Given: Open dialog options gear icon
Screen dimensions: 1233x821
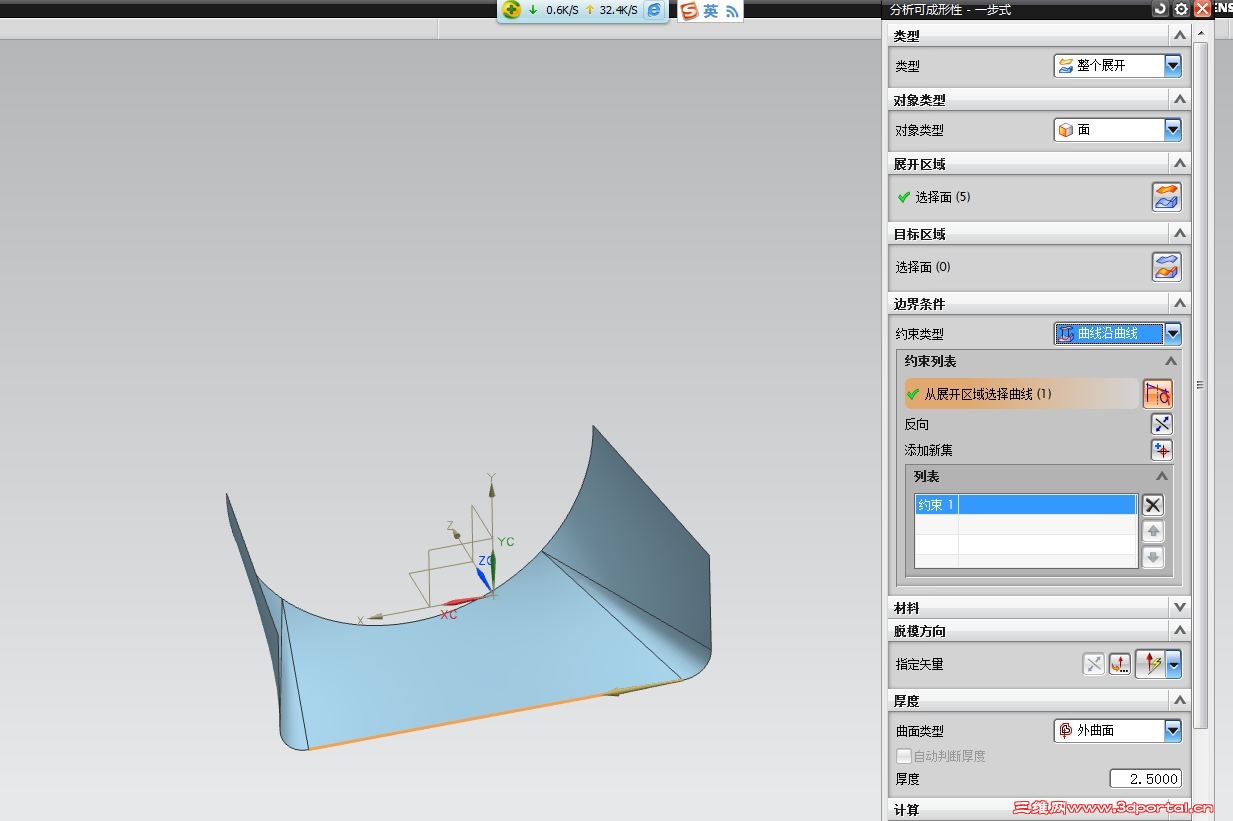Looking at the screenshot, I should [1181, 9].
